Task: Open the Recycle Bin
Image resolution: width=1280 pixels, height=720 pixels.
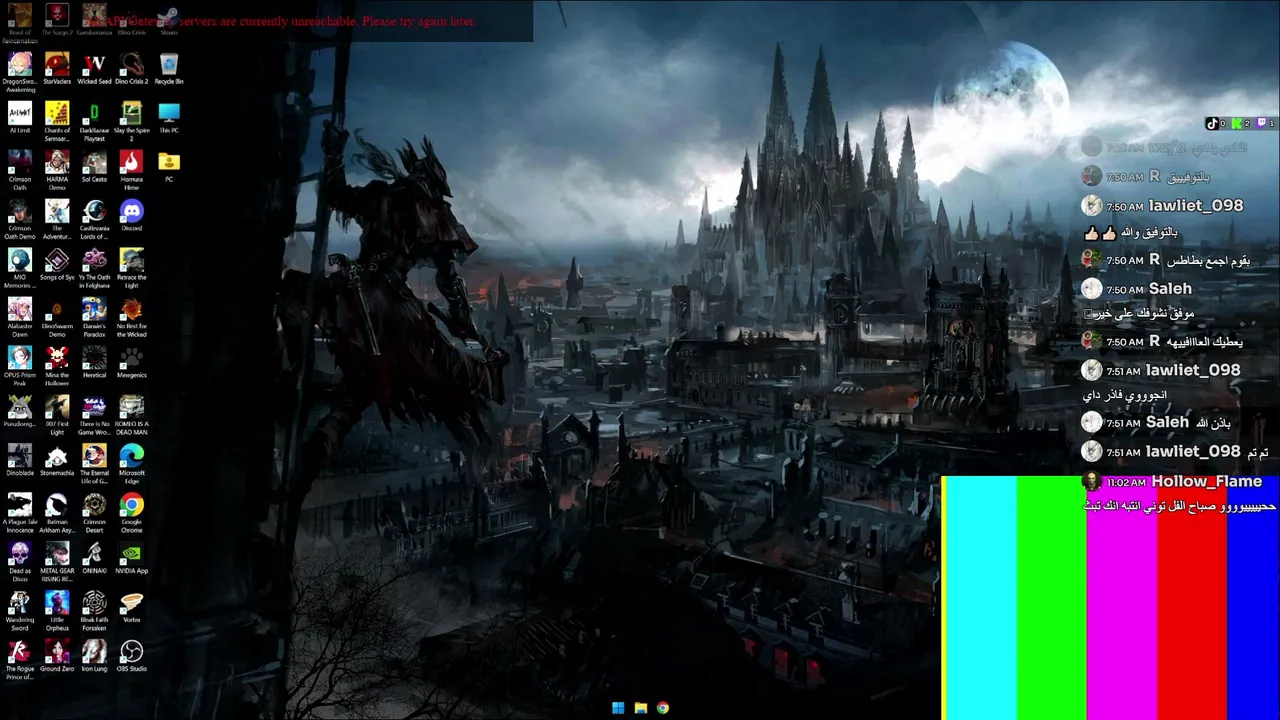Action: (x=169, y=67)
